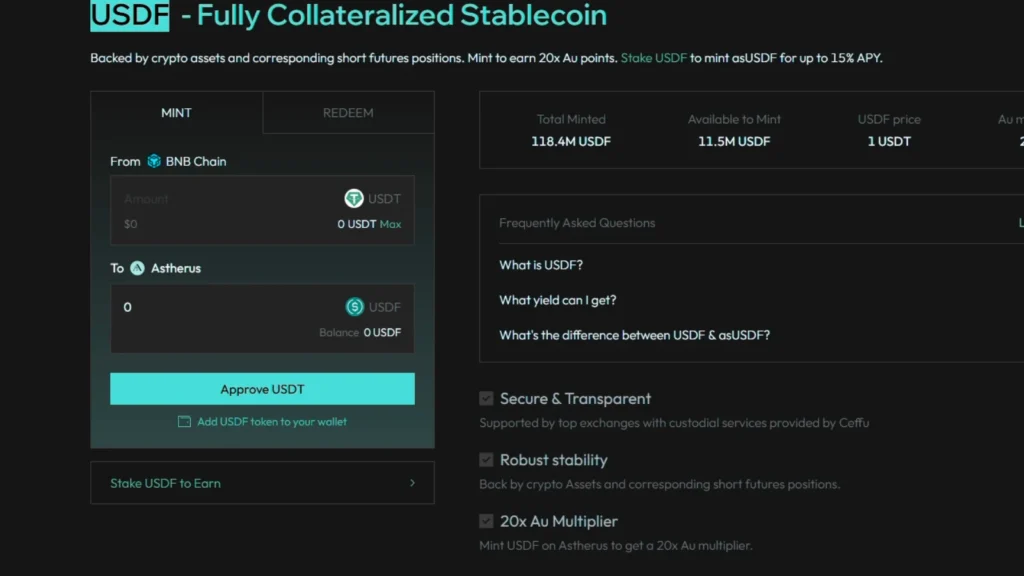This screenshot has width=1024, height=576.
Task: Switch to the MINT tab
Action: tap(176, 113)
